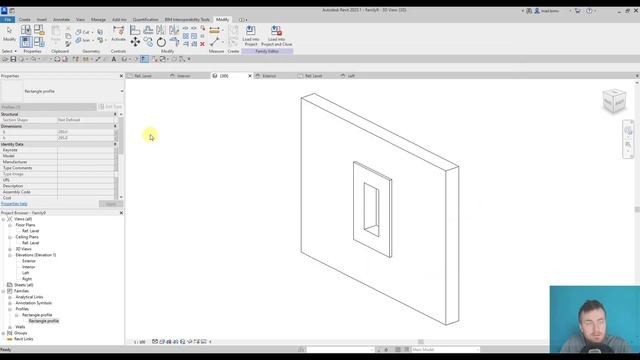The width and height of the screenshot is (640, 360).
Task: Click the Text 'A' icon in quick access toolbar
Action: click(x=114, y=59)
